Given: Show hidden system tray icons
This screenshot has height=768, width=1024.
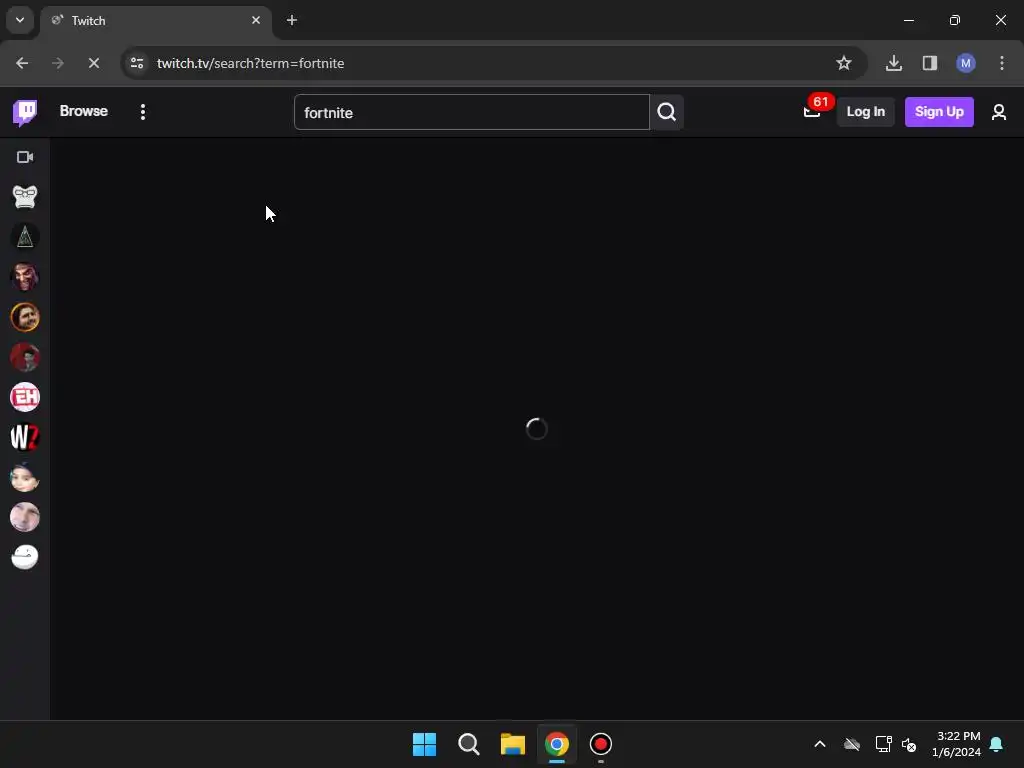Looking at the screenshot, I should pos(820,744).
